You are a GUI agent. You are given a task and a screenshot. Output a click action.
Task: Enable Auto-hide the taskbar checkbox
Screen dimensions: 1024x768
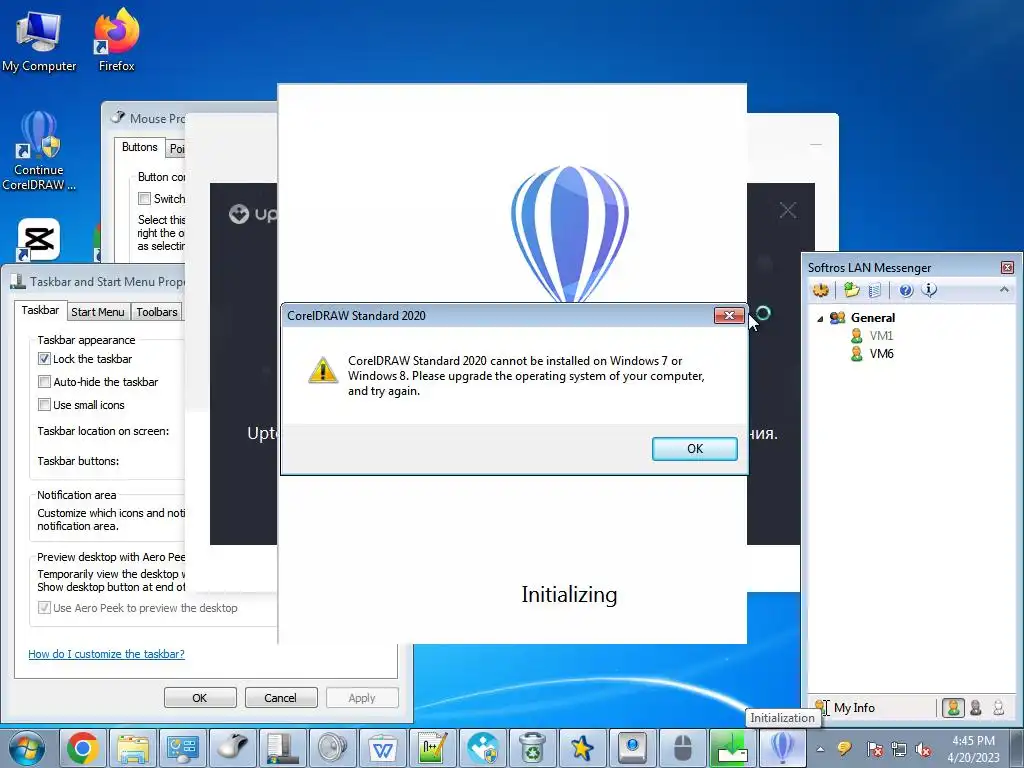(x=44, y=381)
